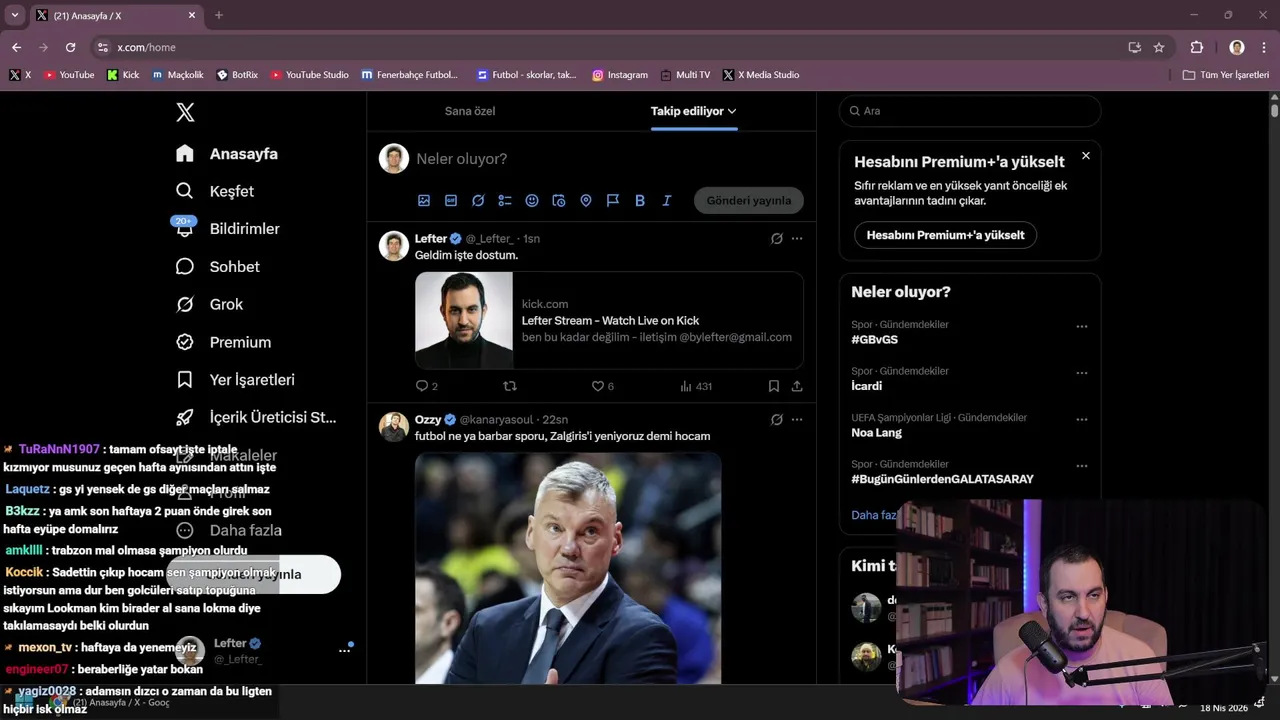Screen dimensions: 1280x720
Task: Open Maçkolik bookmark
Action: [177, 75]
